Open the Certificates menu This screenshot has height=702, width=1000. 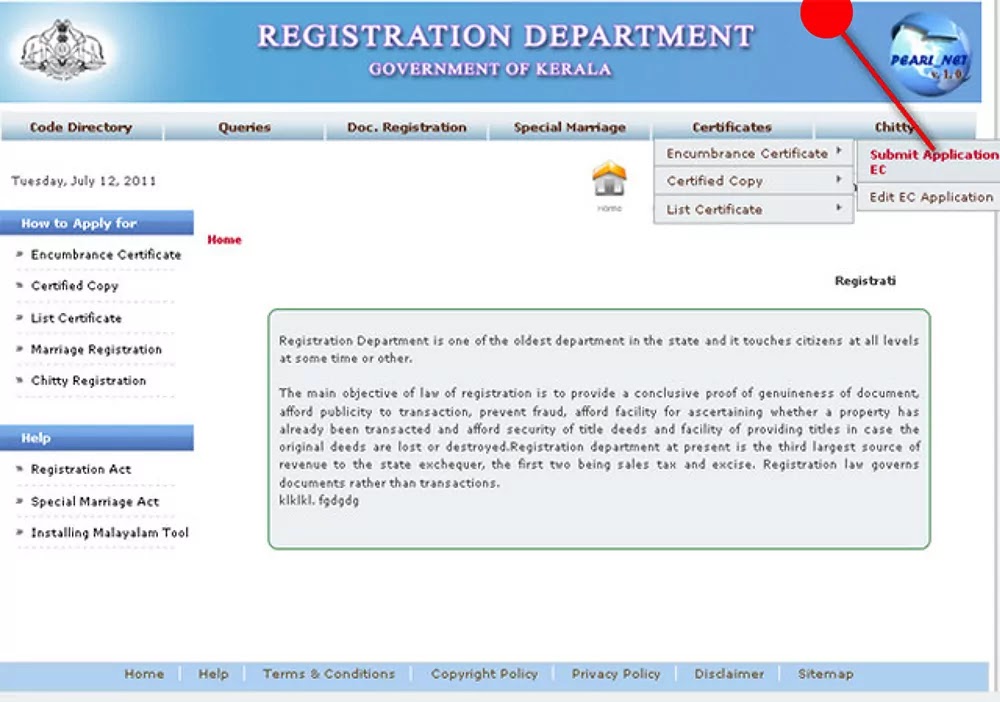click(x=732, y=127)
